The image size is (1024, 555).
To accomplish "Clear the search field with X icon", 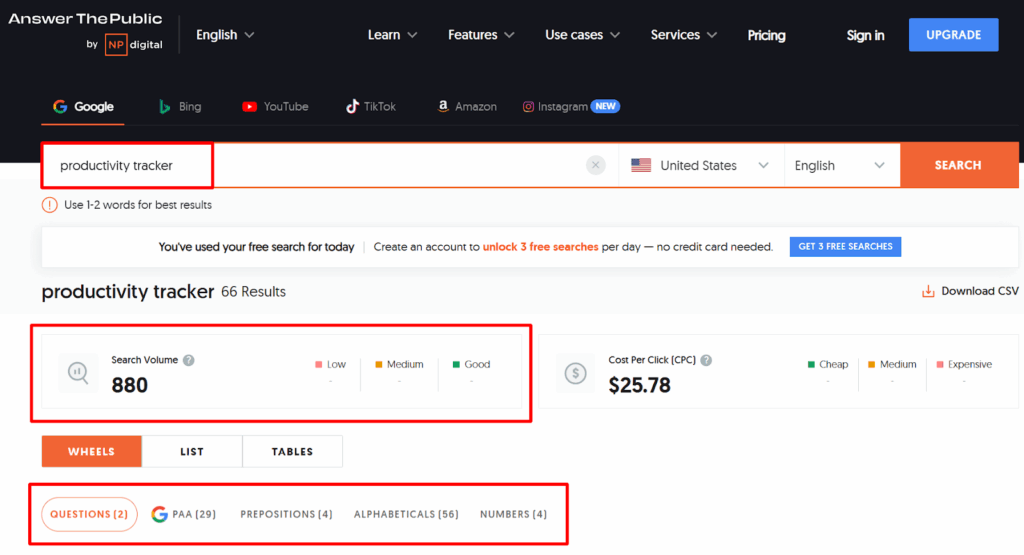I will click(x=596, y=165).
